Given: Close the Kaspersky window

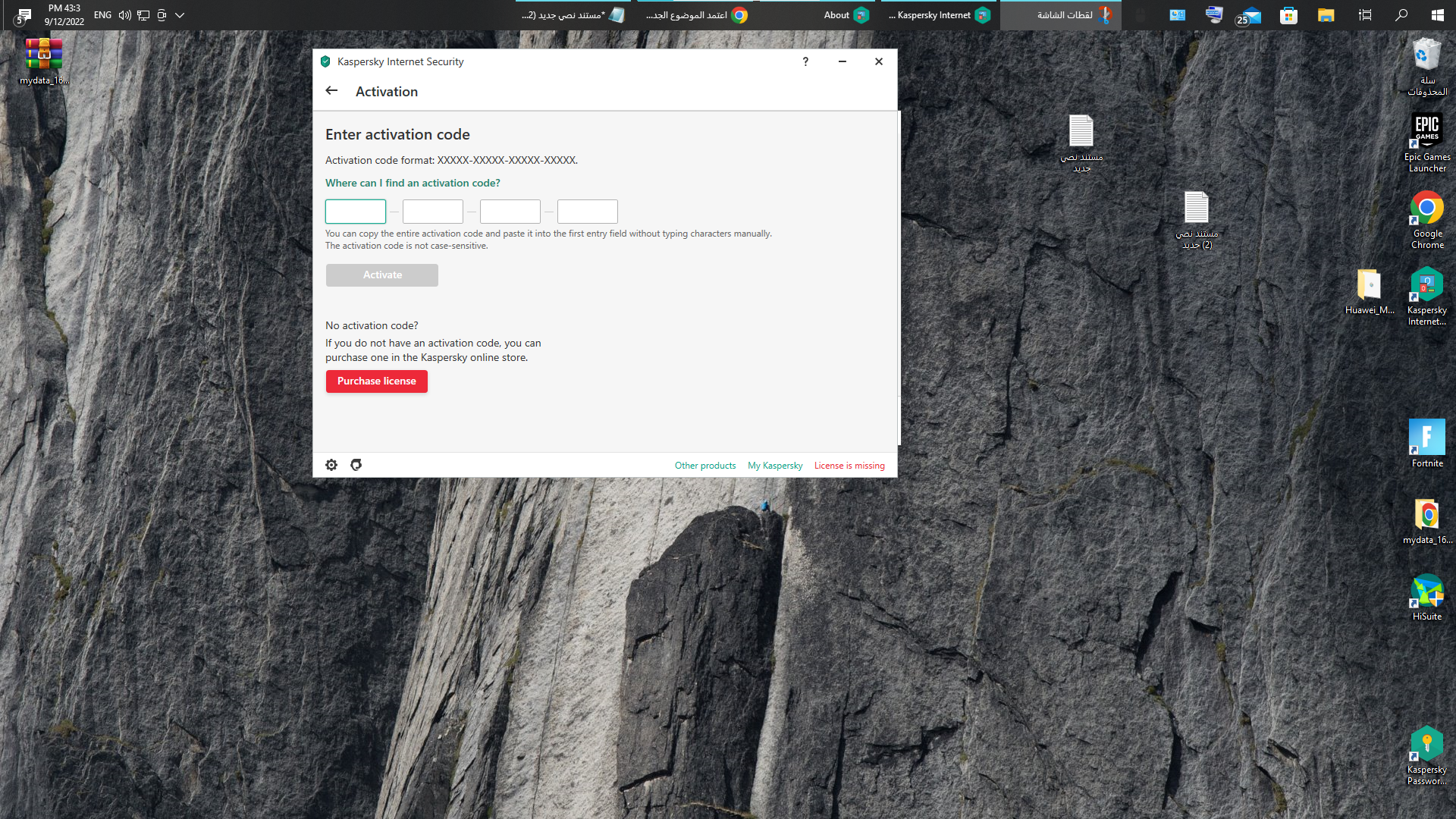Looking at the screenshot, I should click(879, 61).
